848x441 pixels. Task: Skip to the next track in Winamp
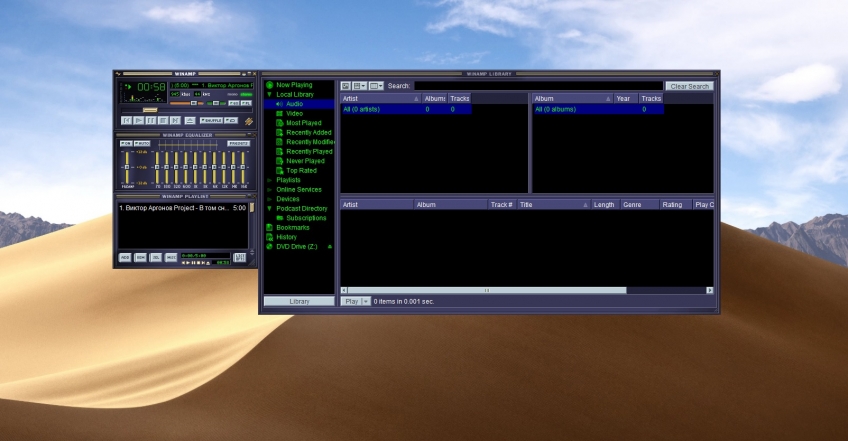[x=175, y=120]
